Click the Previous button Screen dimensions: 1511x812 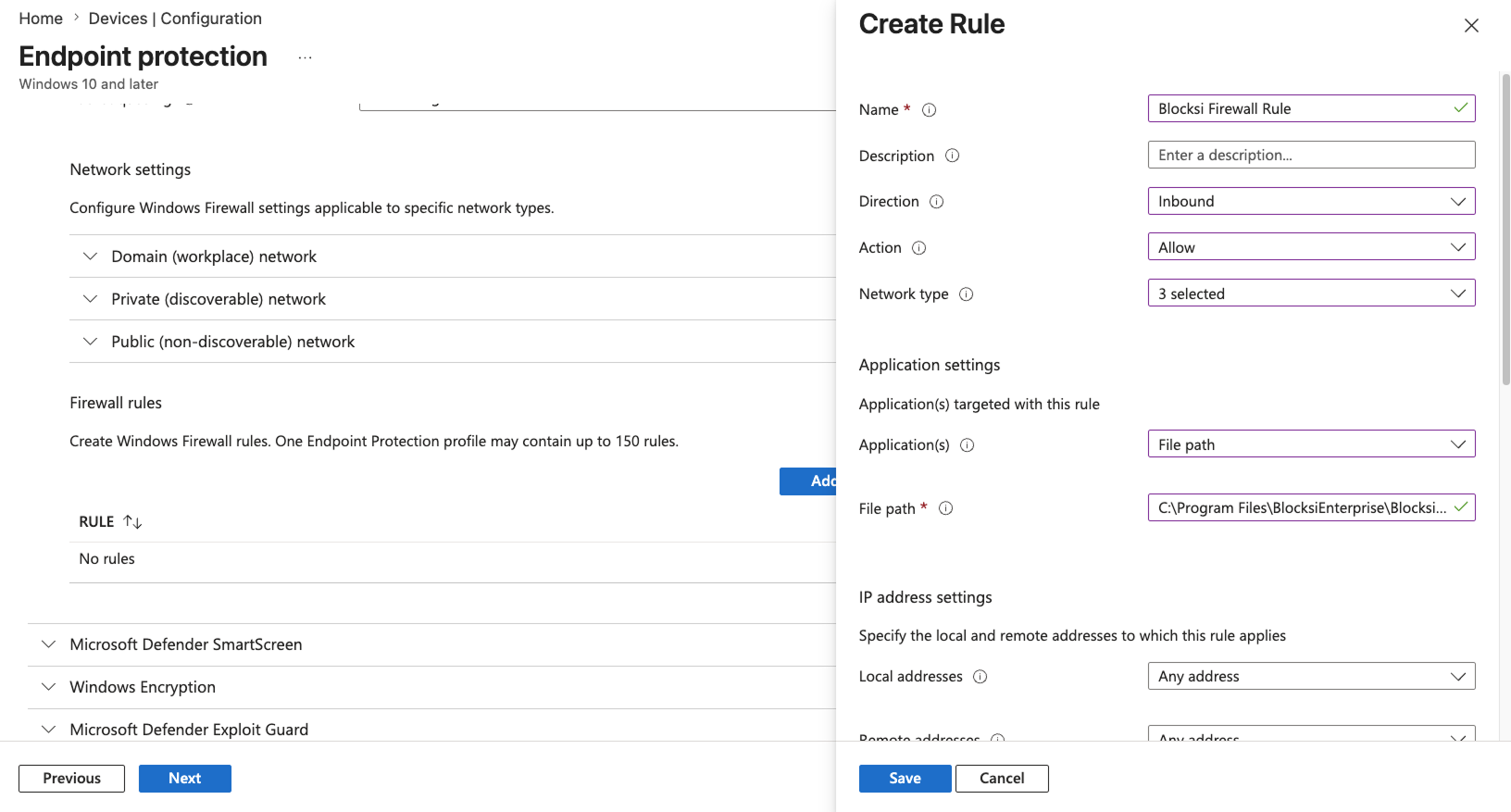point(71,779)
